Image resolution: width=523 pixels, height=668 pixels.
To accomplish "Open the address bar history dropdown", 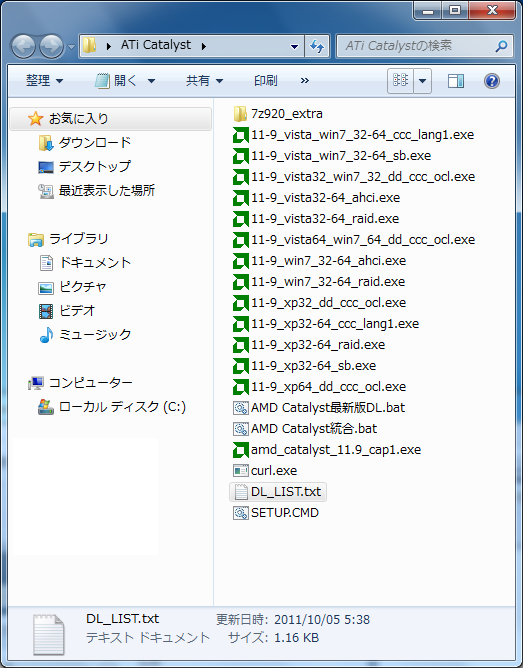I will click(x=294, y=46).
